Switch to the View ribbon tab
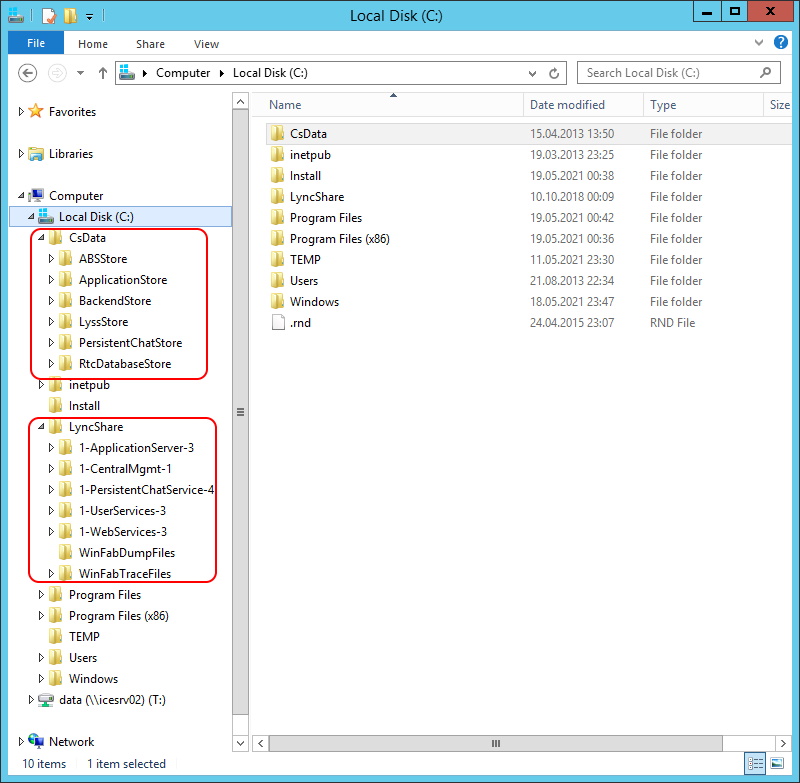The width and height of the screenshot is (800, 783). point(206,44)
